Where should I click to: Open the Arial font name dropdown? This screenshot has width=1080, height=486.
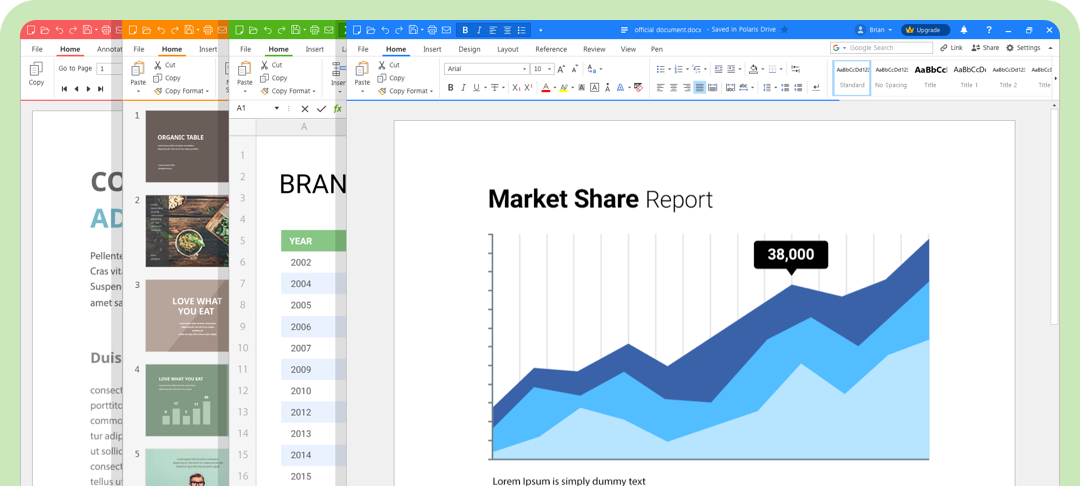(x=524, y=69)
